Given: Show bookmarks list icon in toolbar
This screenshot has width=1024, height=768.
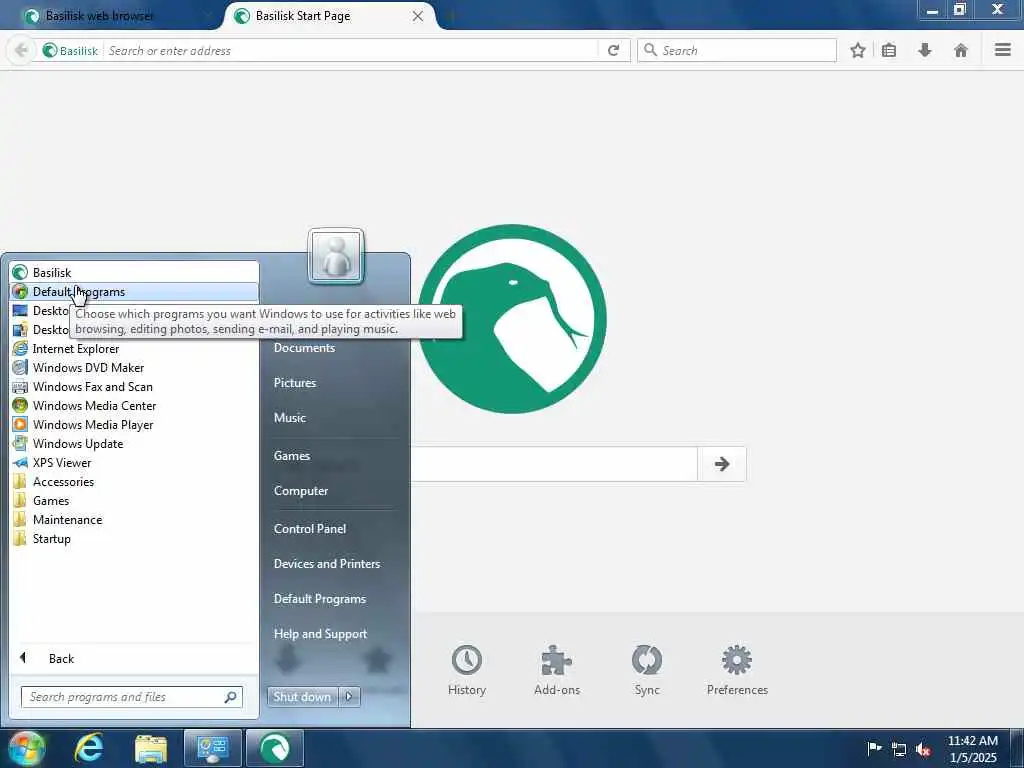Looking at the screenshot, I should tap(889, 50).
